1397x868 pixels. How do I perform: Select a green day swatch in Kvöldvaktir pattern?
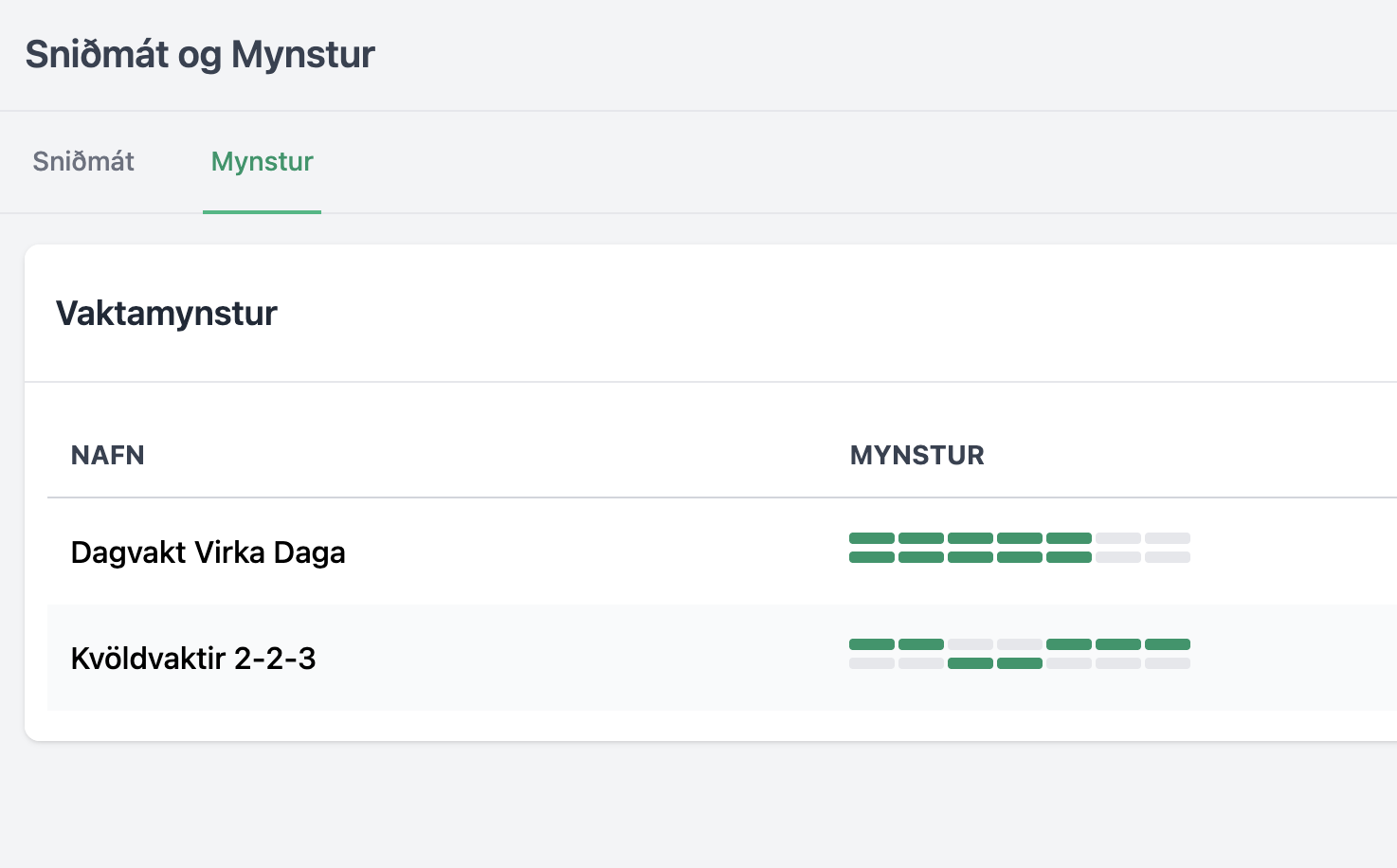921,643
